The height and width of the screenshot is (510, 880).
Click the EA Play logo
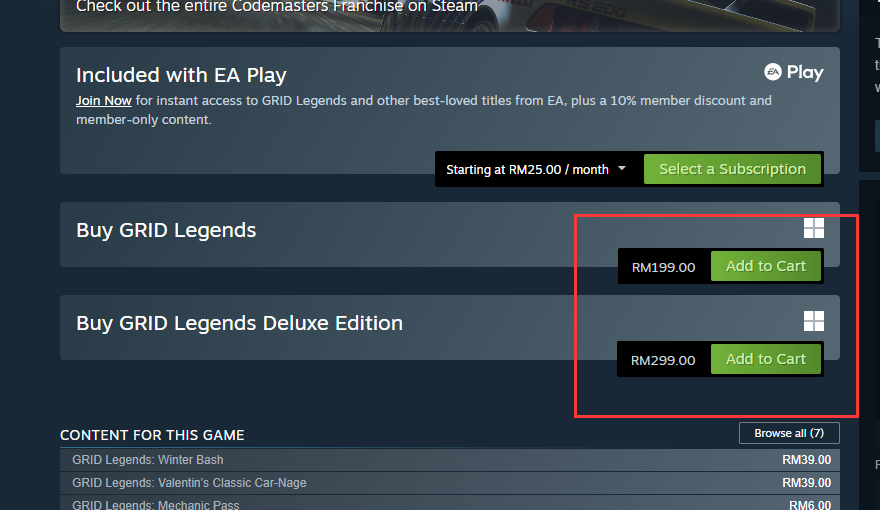(x=793, y=72)
